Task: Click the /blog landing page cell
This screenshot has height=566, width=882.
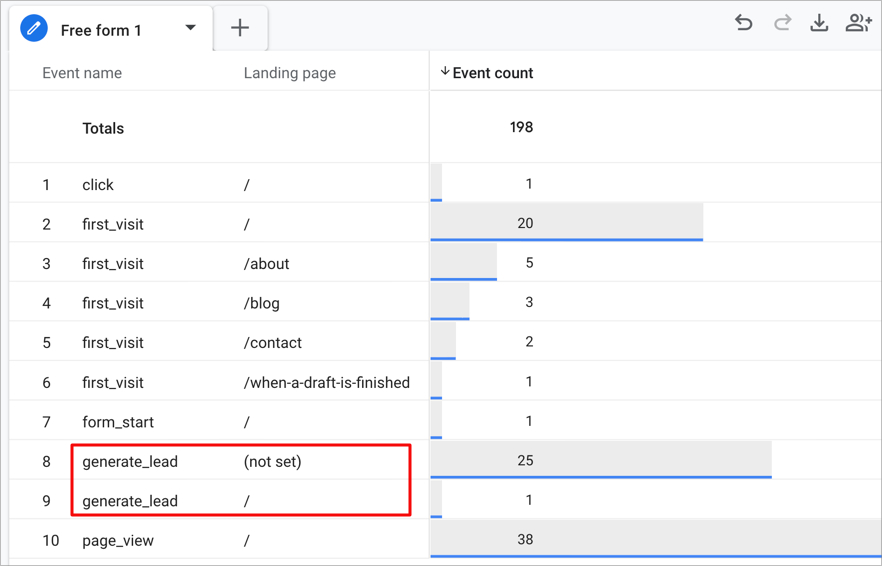Action: 262,303
